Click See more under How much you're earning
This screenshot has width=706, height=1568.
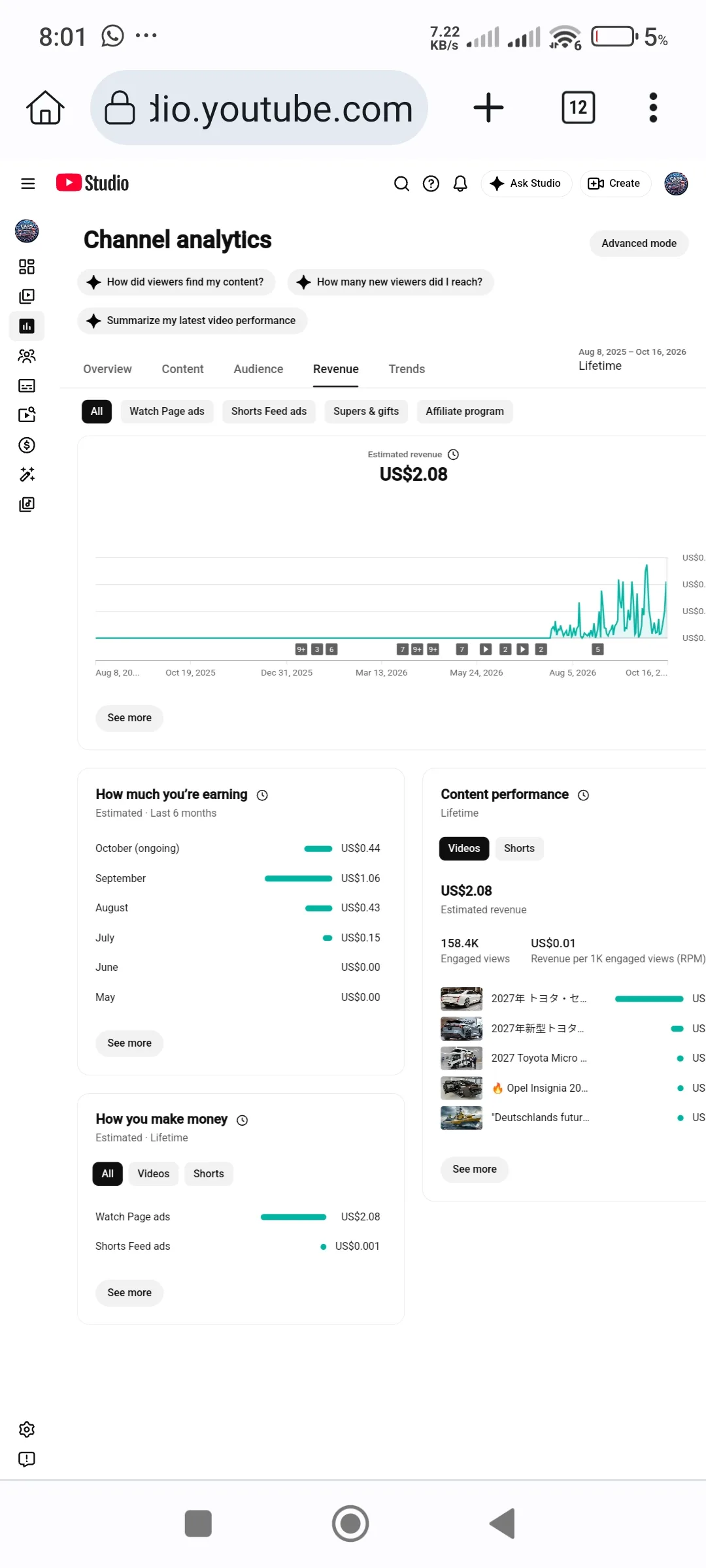click(x=129, y=1043)
